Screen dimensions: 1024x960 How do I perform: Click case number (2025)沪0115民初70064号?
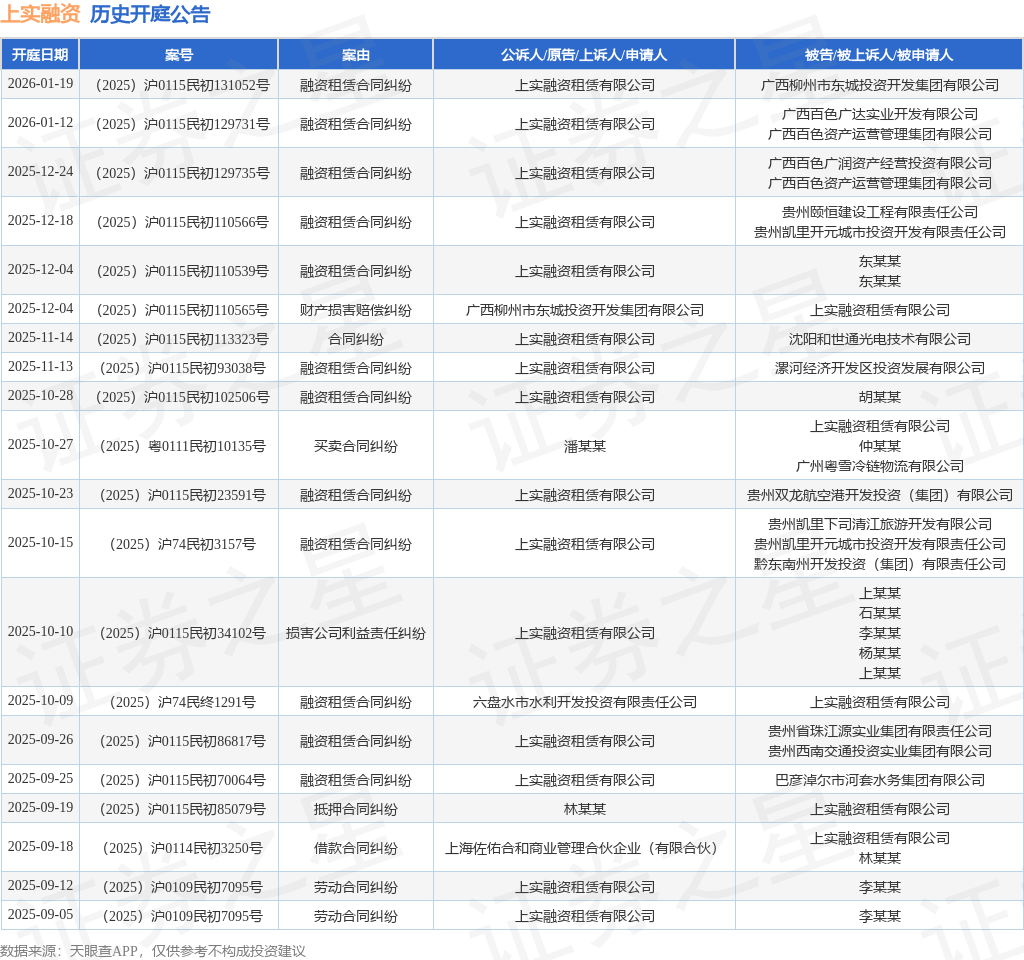pos(182,780)
